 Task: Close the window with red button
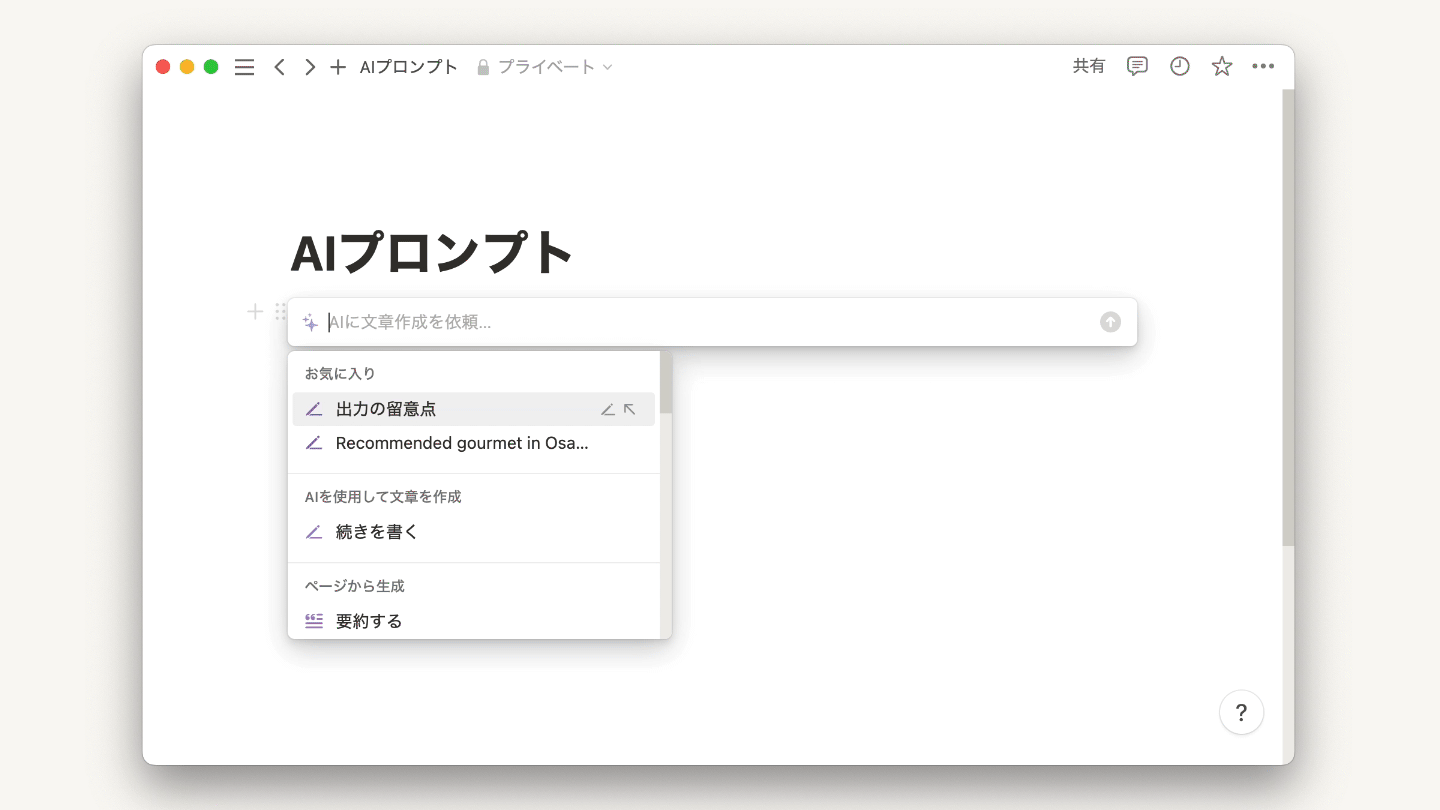coord(163,67)
